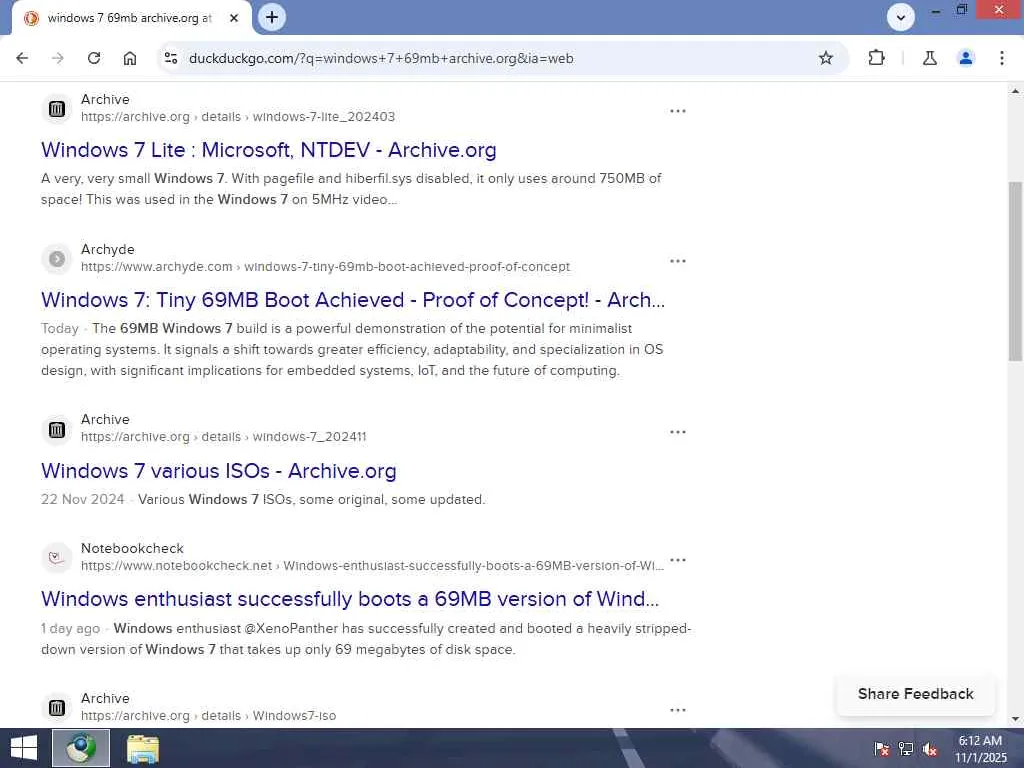
Task: Click the browser icon in taskbar
Action: (81, 748)
